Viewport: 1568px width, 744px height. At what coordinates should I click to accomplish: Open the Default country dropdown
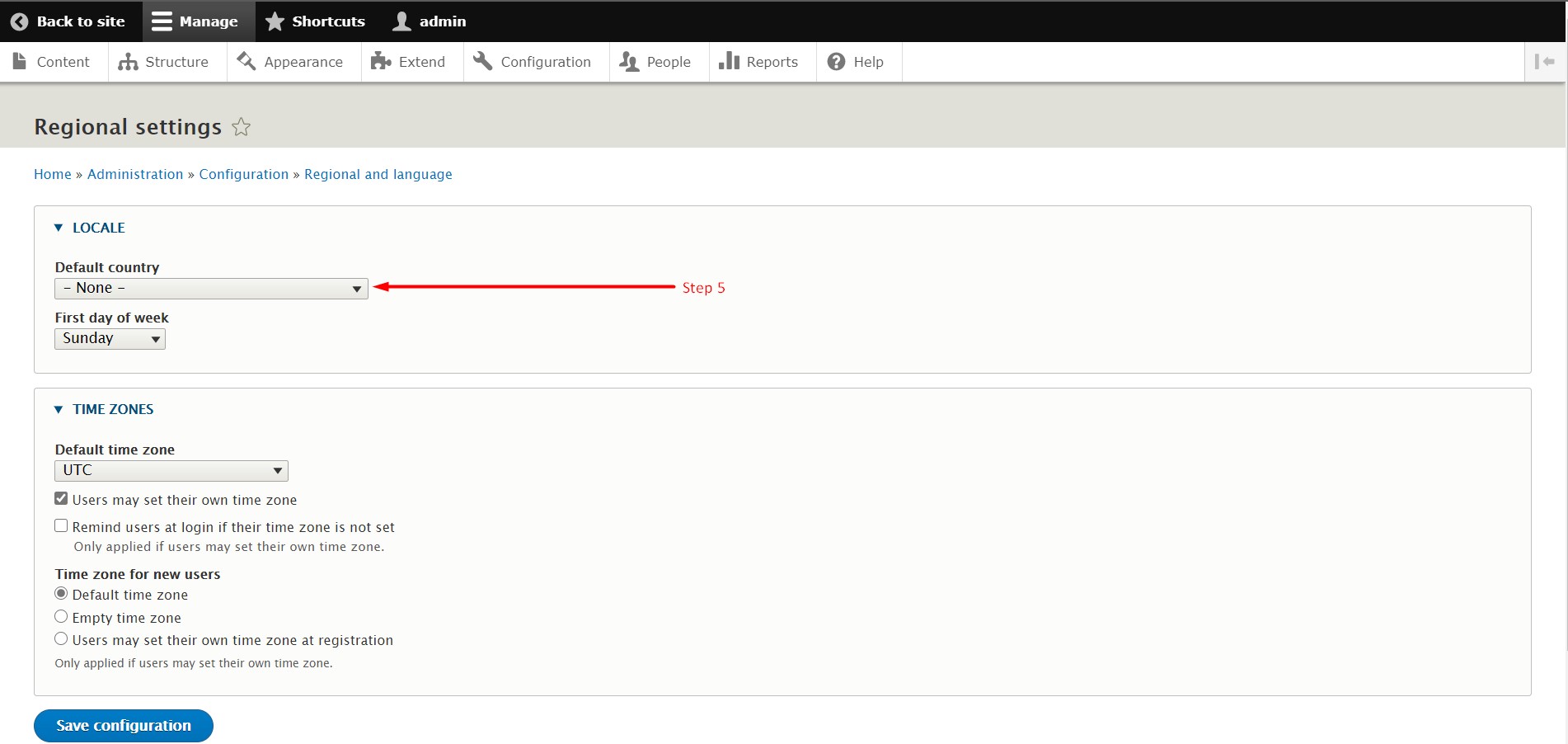click(x=211, y=289)
